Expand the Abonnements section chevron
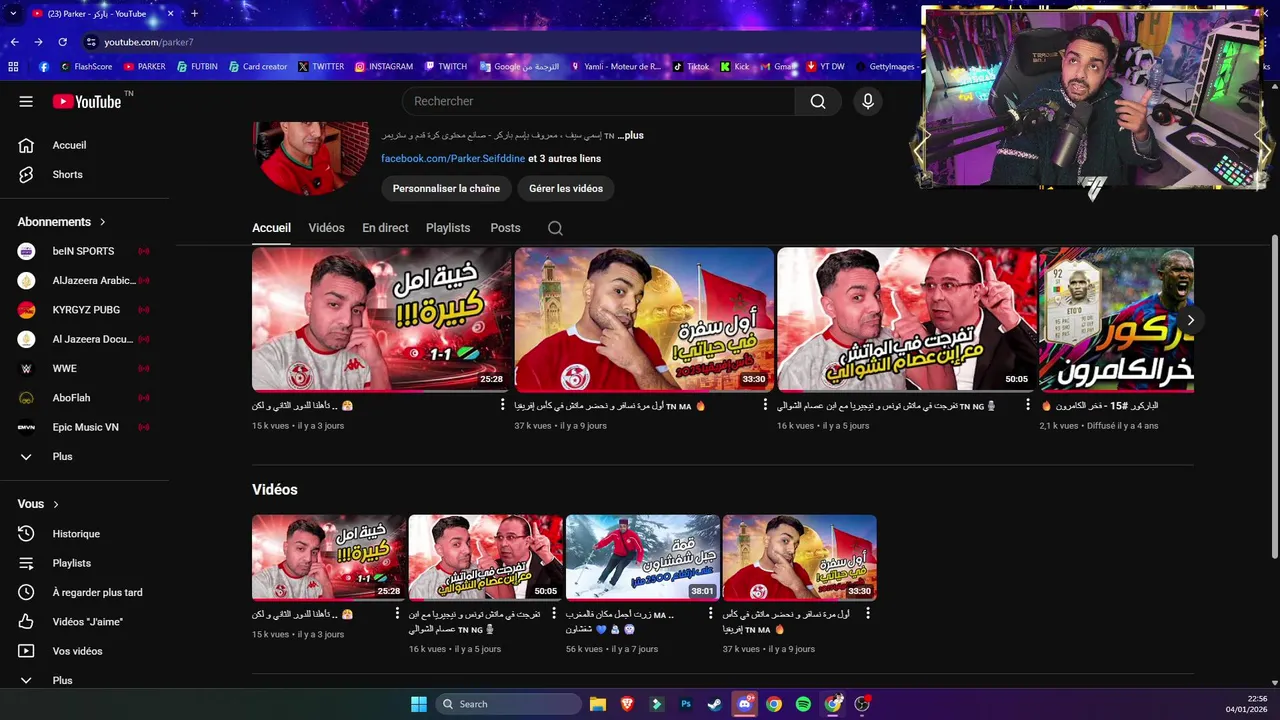Viewport: 1280px width, 720px height. (102, 222)
